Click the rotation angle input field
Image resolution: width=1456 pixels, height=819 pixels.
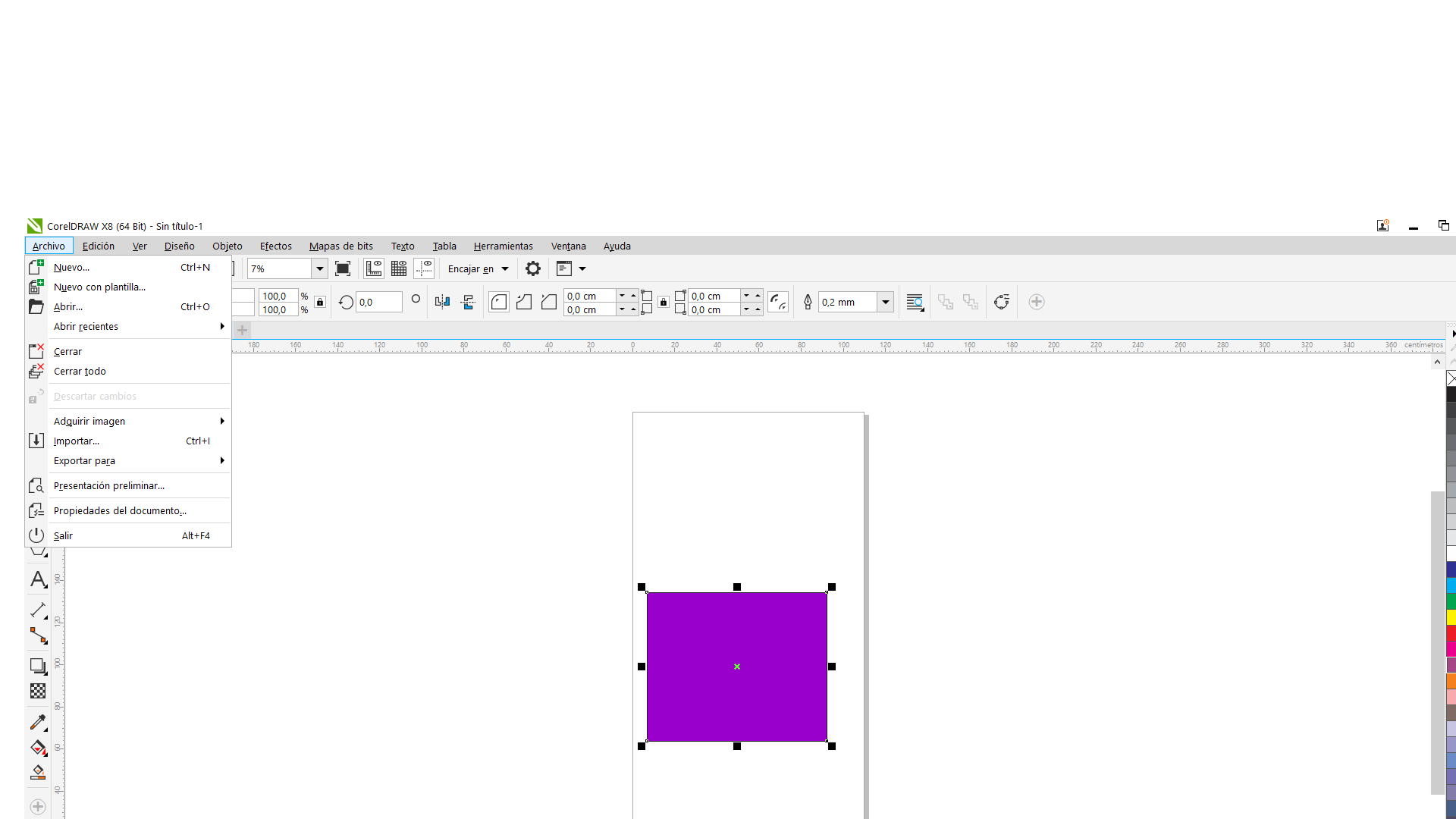(x=378, y=302)
